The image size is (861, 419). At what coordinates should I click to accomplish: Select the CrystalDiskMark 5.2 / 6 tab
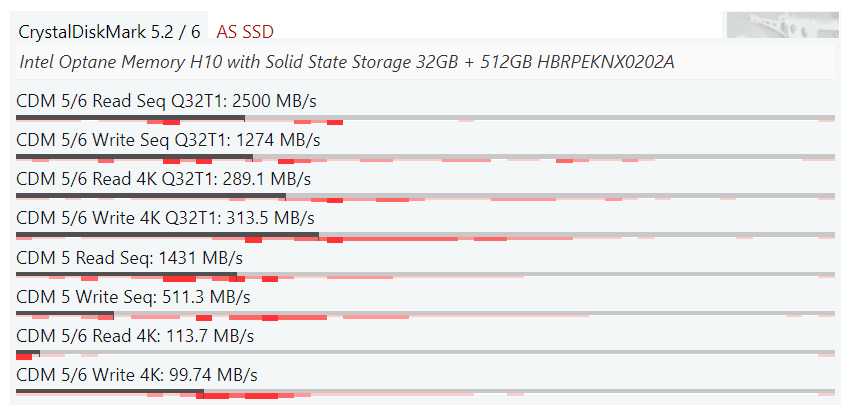point(109,32)
